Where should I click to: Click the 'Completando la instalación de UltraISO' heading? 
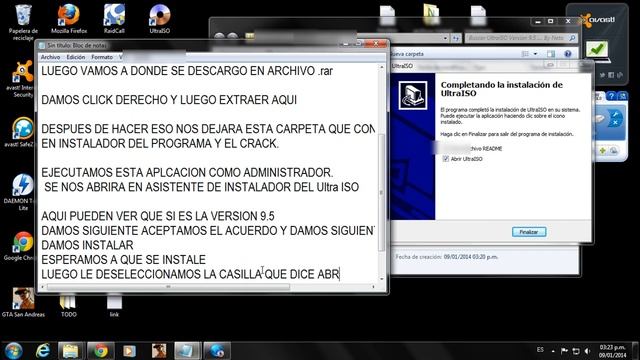pos(502,89)
